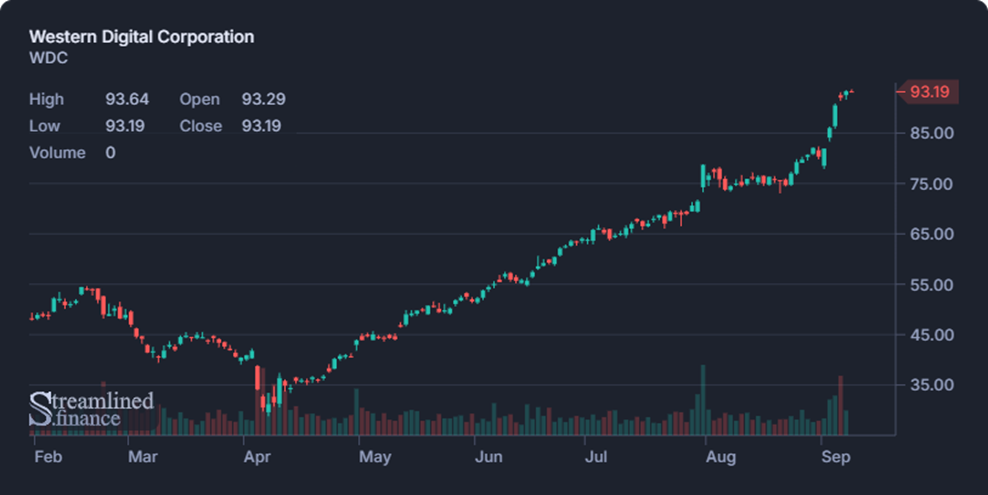
Task: Click the Open value 93.29
Action: point(263,100)
